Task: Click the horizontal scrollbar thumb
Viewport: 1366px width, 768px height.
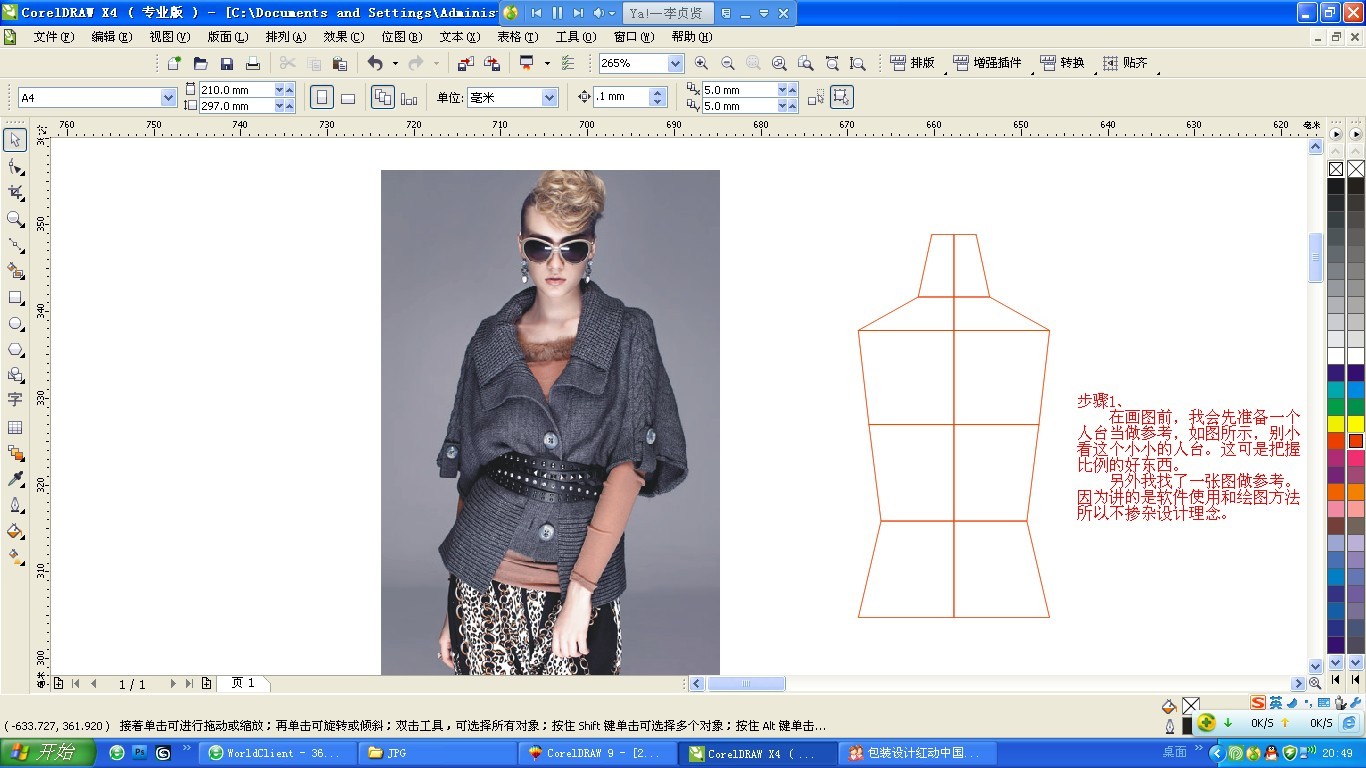Action: (x=747, y=684)
